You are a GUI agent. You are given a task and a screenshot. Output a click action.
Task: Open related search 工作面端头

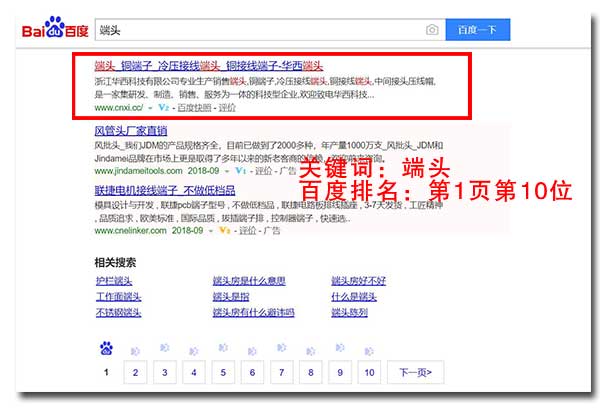pos(119,297)
